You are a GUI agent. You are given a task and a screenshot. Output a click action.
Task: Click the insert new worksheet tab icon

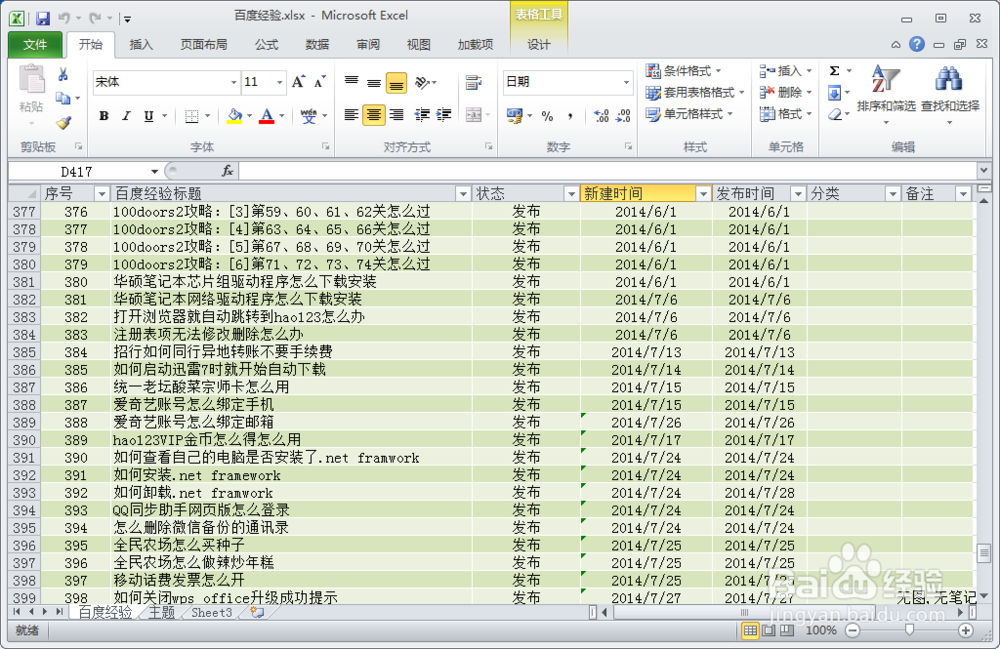(257, 612)
